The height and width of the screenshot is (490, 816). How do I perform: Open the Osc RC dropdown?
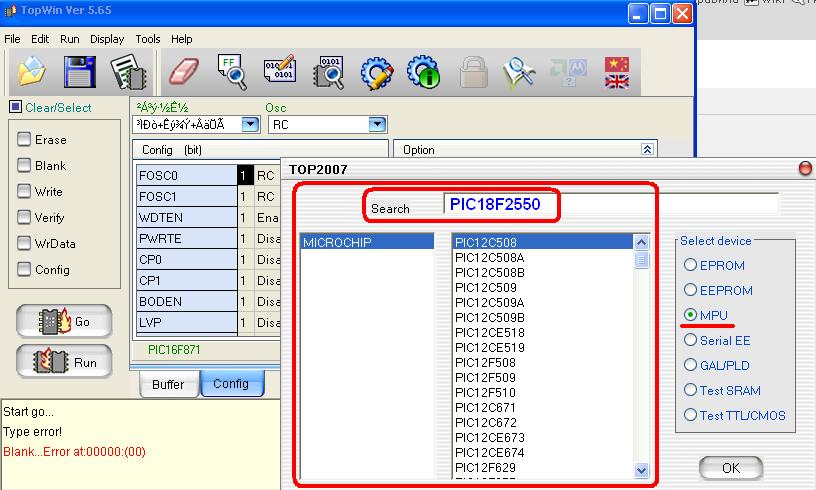click(x=377, y=124)
